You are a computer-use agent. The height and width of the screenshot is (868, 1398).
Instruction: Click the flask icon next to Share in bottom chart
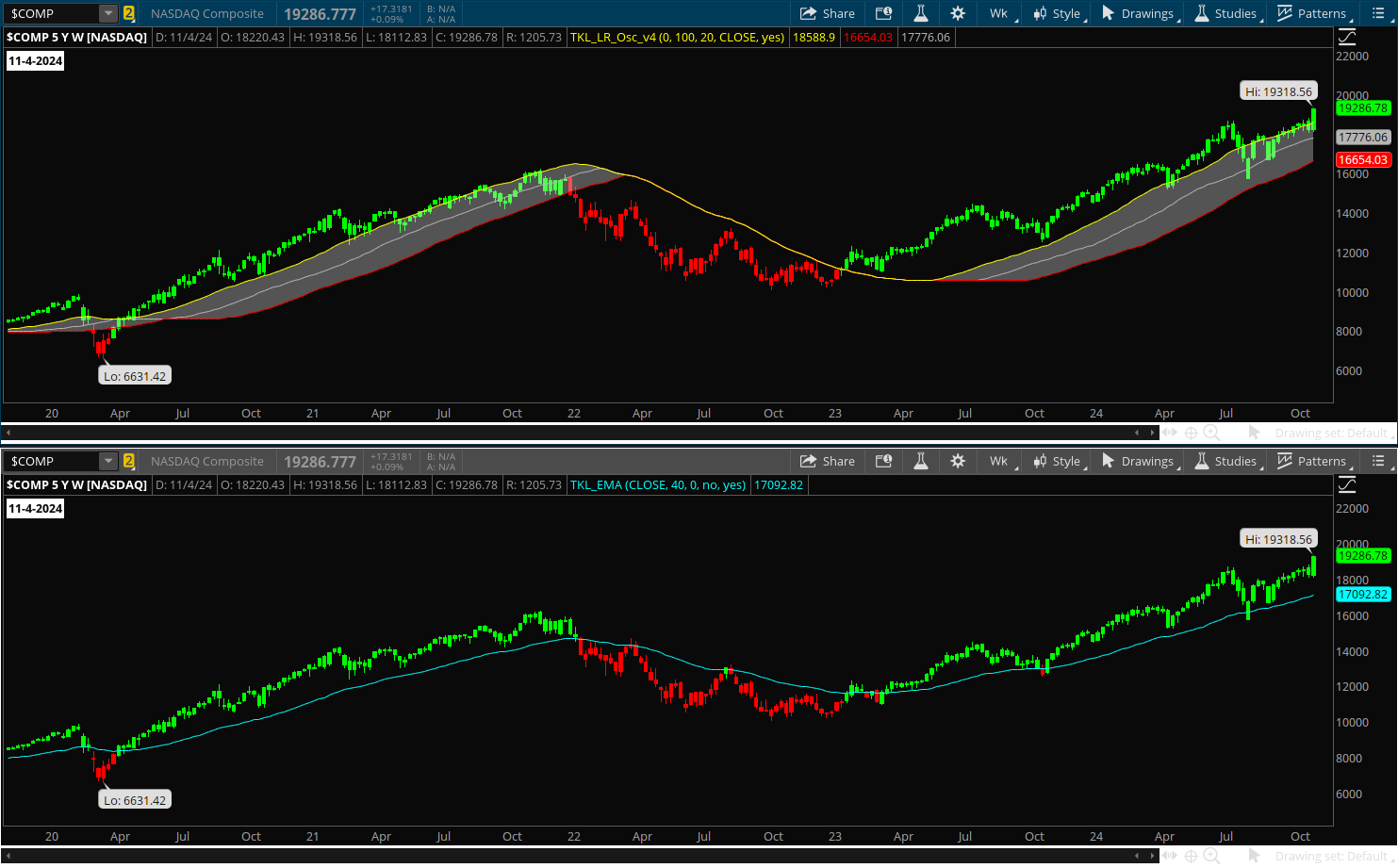tap(921, 461)
